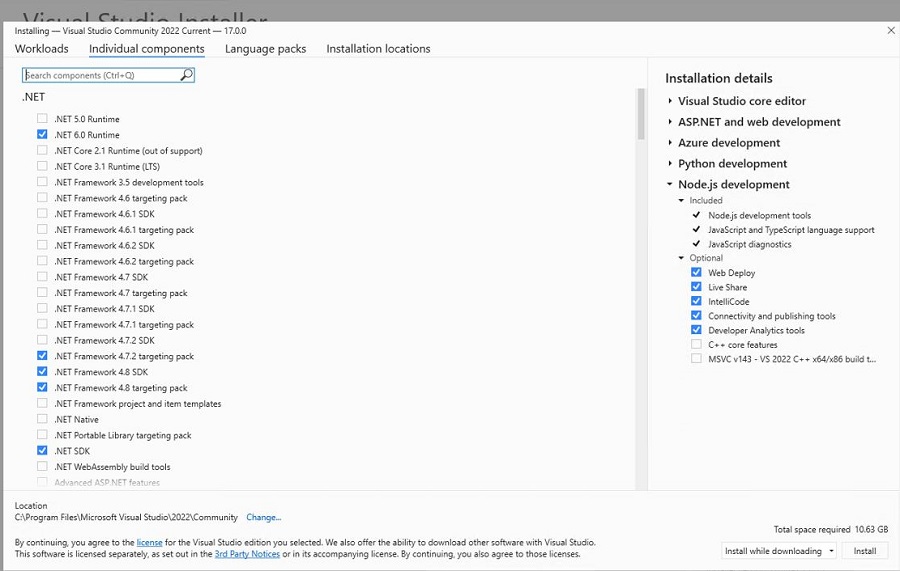Image resolution: width=900 pixels, height=571 pixels.
Task: Click the search magnifier icon
Action: (x=187, y=75)
